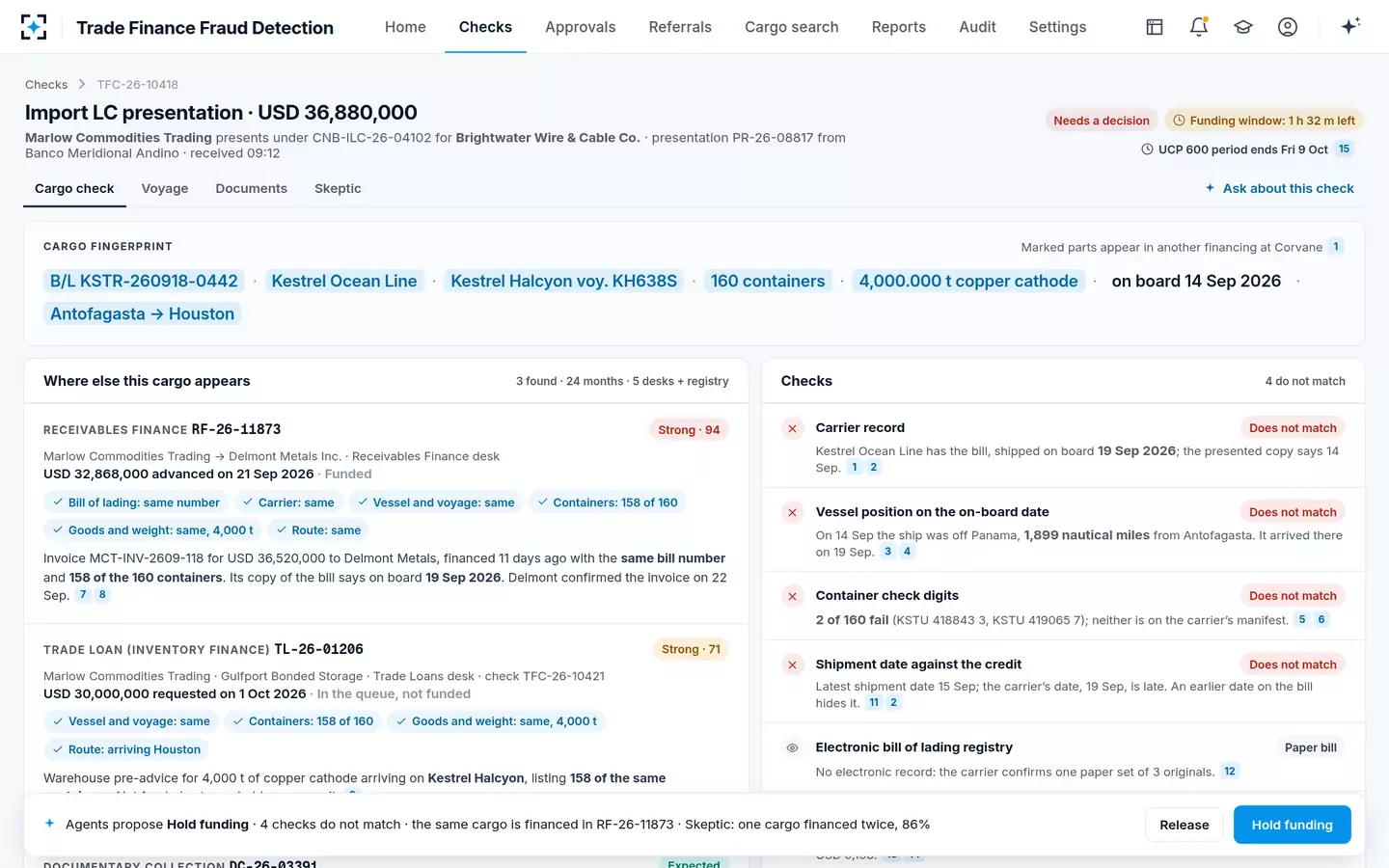
Task: Click the Hold funding button
Action: click(1292, 825)
